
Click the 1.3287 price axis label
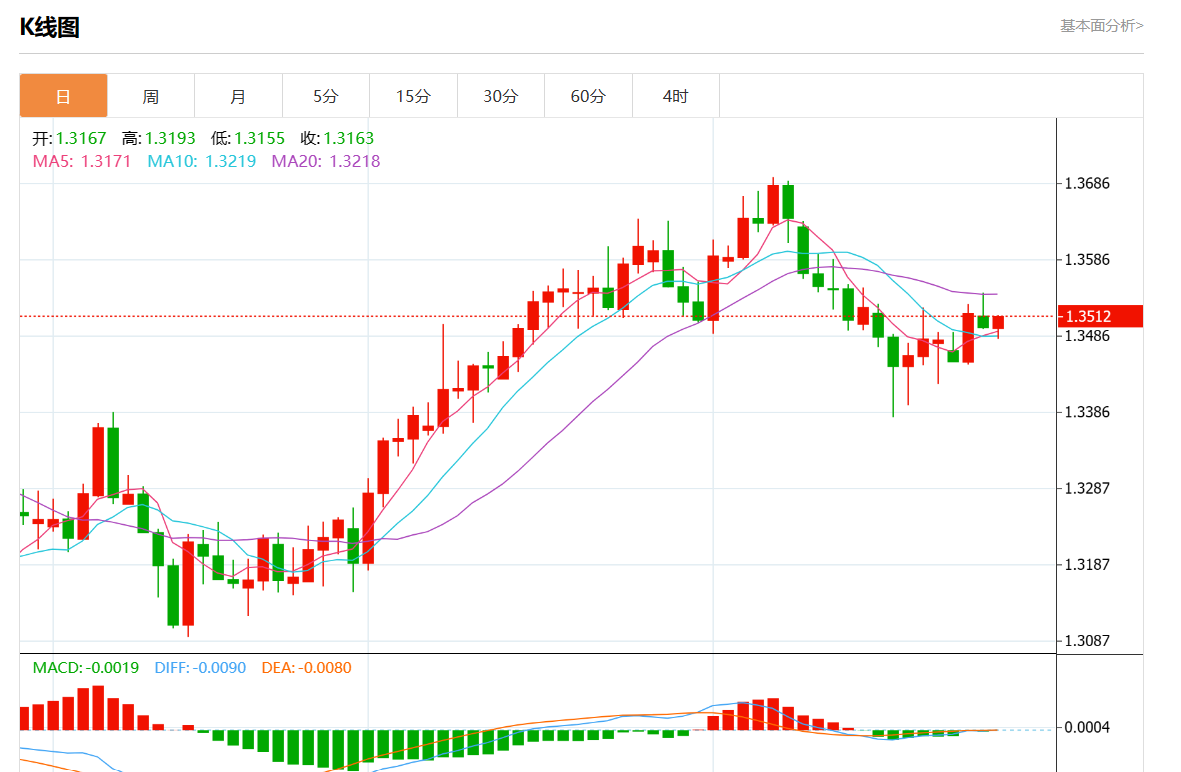[x=1087, y=488]
